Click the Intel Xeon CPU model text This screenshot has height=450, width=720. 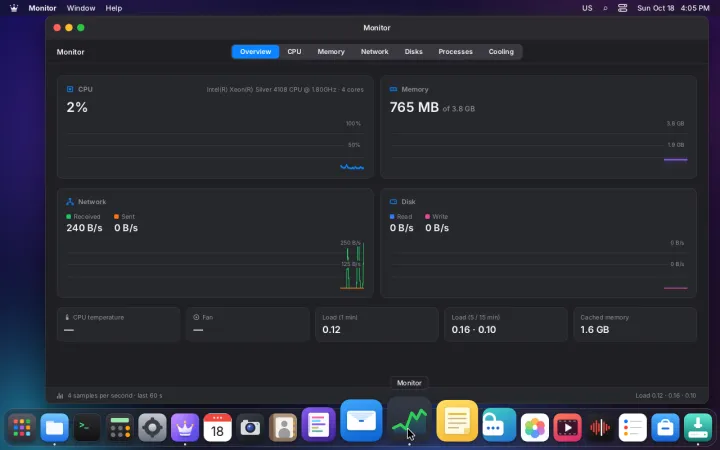pos(285,90)
